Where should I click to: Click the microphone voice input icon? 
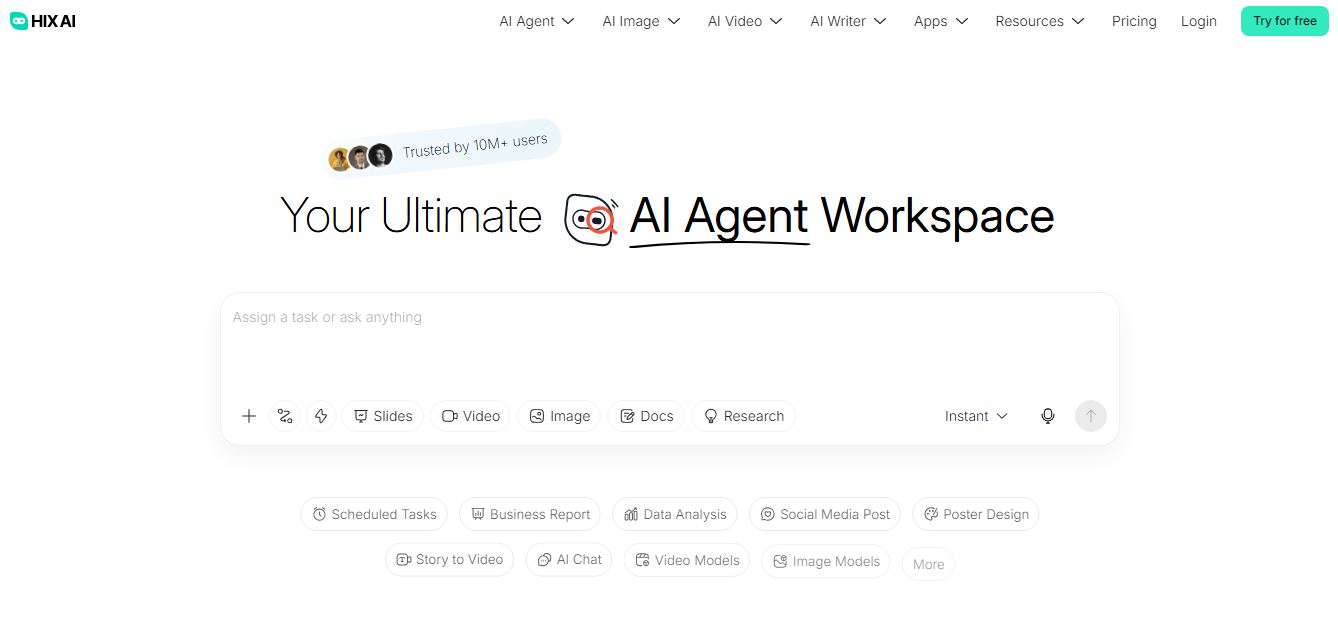pos(1048,416)
